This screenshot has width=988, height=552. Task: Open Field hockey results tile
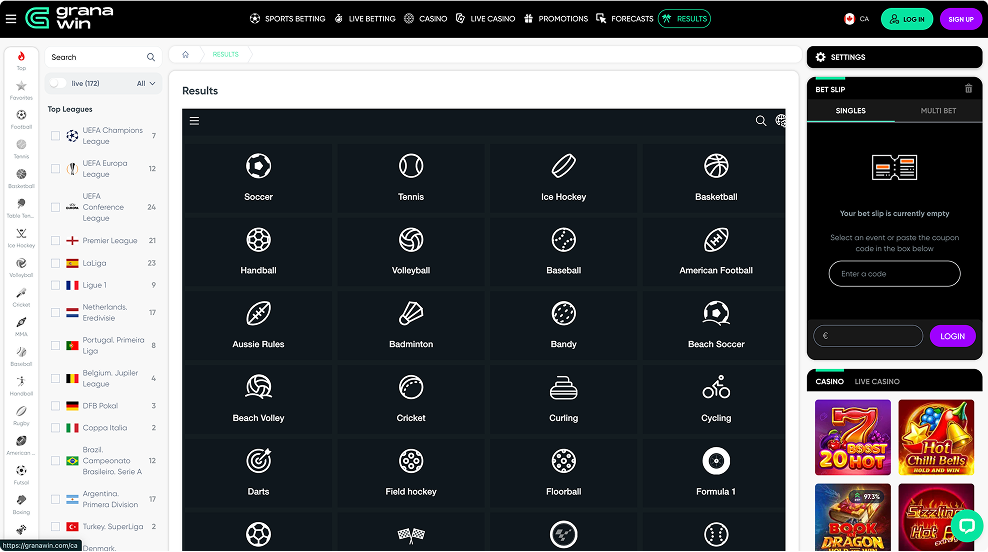point(411,473)
